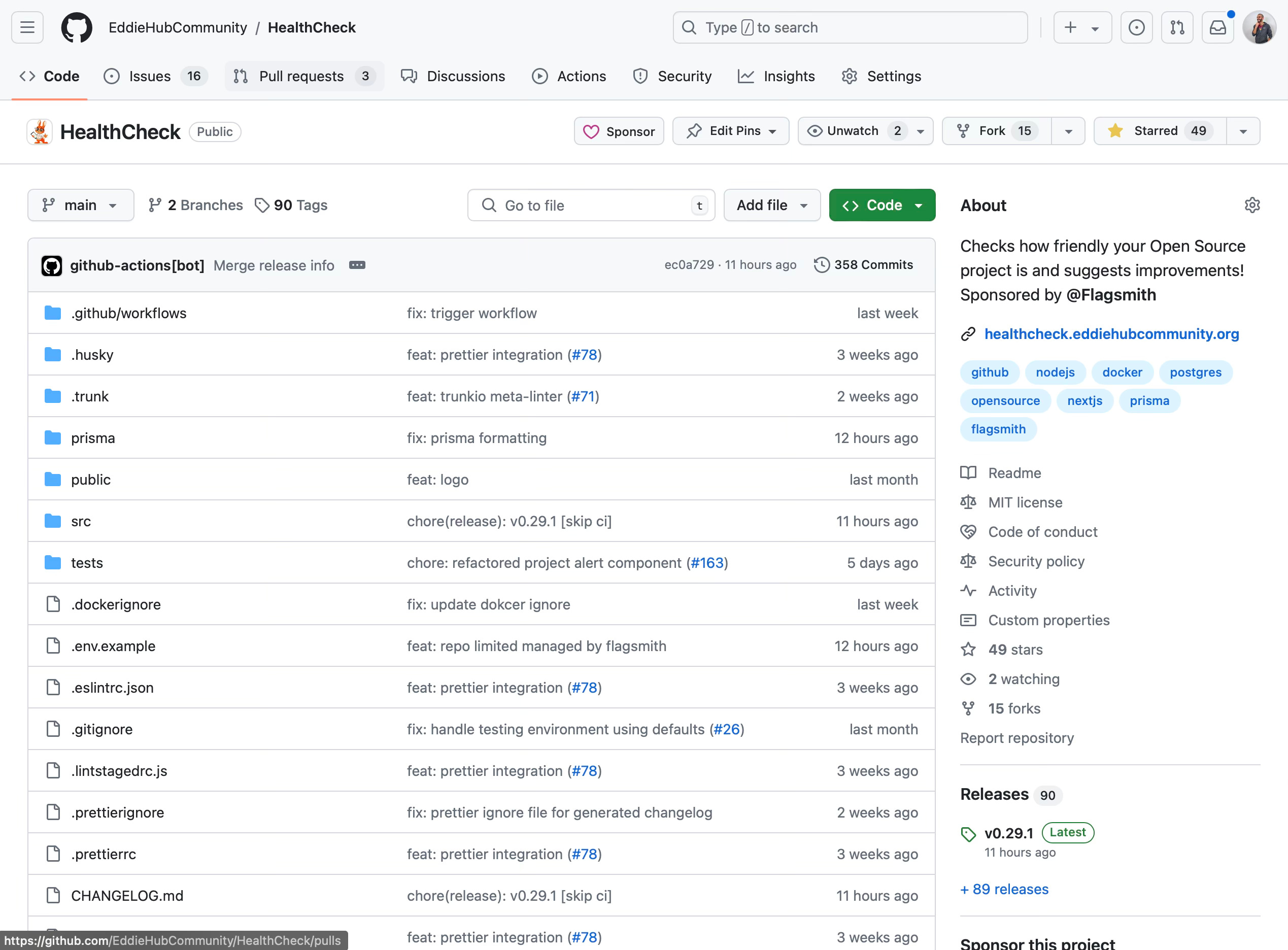1288x950 pixels.
Task: Open healthcheck.eddiehubcommunity.org link
Action: [1111, 334]
